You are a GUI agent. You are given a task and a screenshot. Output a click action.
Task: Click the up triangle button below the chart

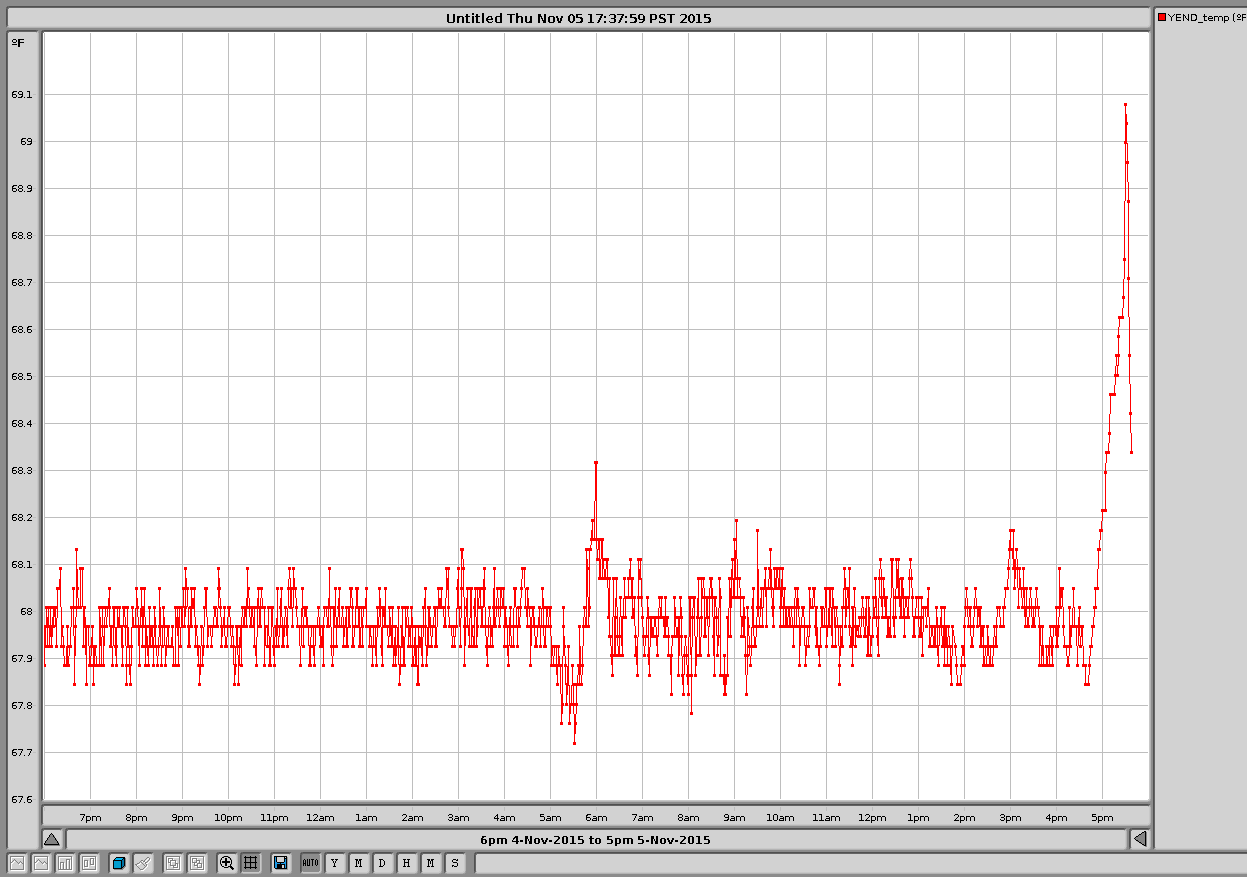click(52, 839)
